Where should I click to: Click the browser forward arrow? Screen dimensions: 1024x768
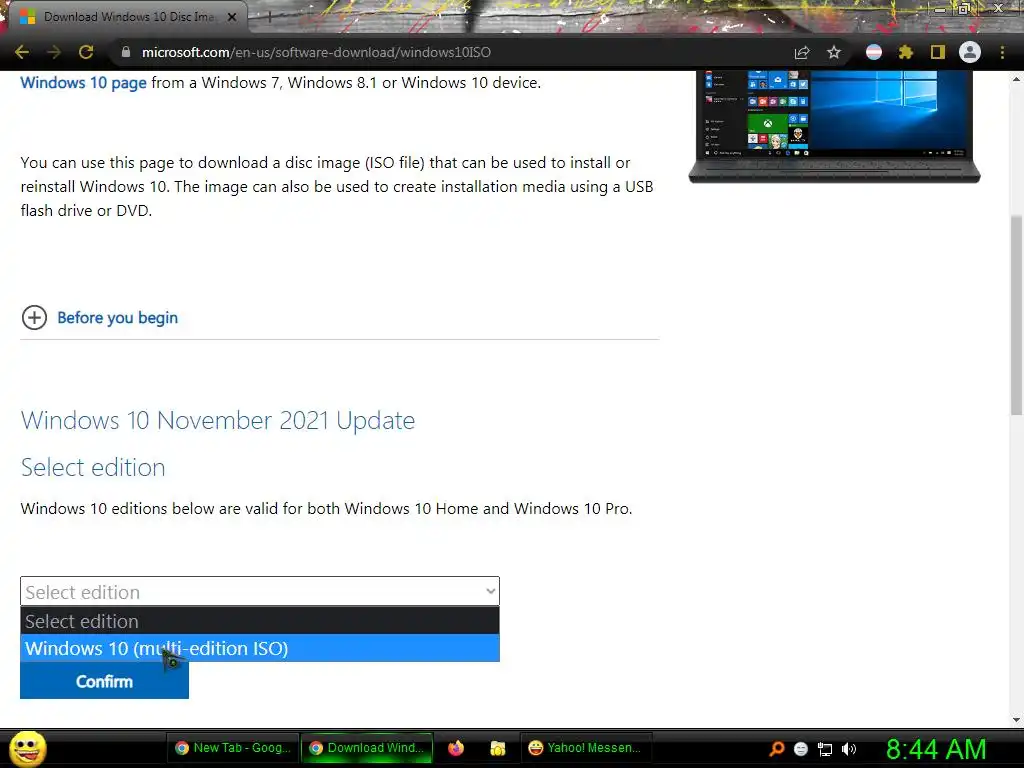click(x=54, y=52)
